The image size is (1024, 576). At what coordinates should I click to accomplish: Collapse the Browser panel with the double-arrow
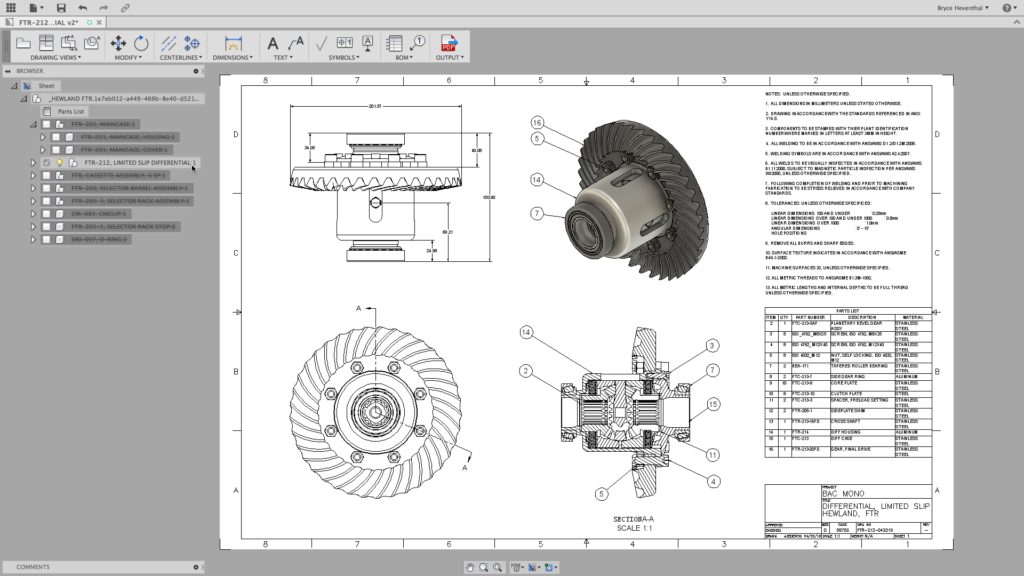coord(7,71)
